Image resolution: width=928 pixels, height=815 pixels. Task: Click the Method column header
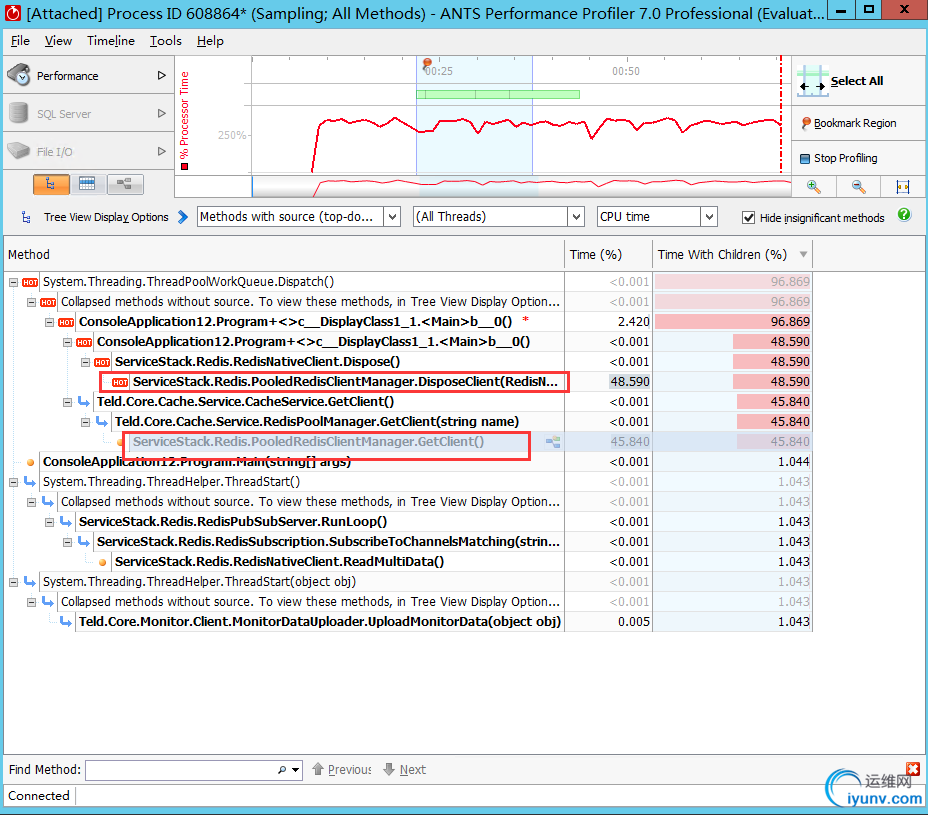(284, 255)
